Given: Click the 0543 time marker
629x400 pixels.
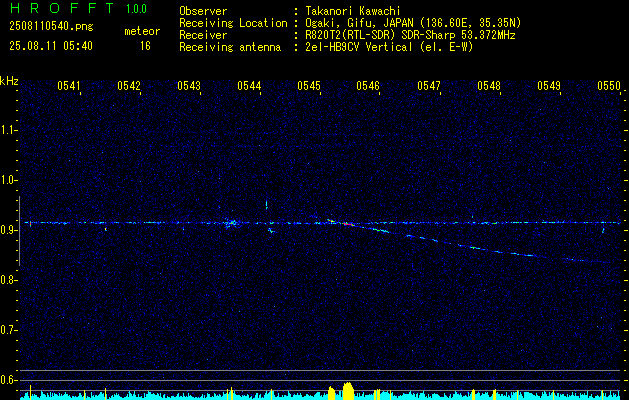Looking at the screenshot, I should click(189, 86).
